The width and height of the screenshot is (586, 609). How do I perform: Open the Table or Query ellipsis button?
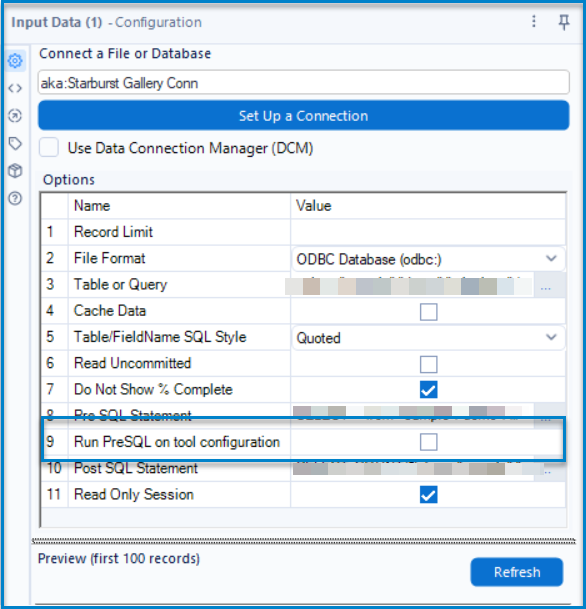pyautogui.click(x=546, y=285)
